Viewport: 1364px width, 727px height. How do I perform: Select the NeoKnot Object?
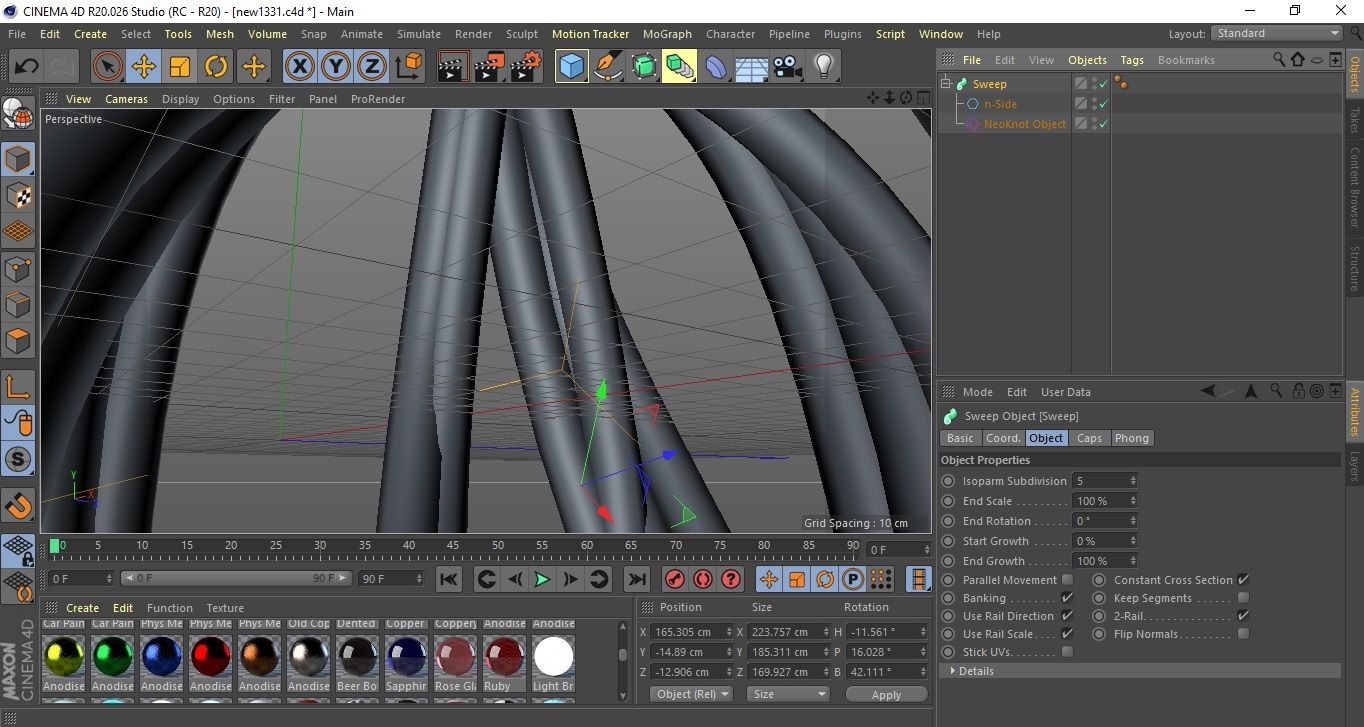point(1025,124)
